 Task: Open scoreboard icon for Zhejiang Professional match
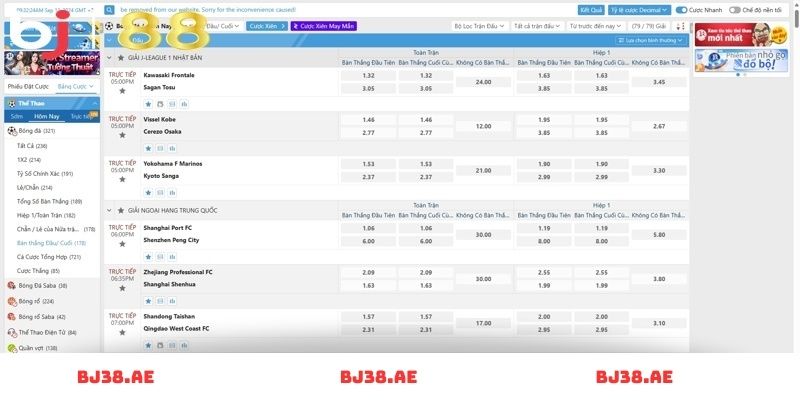160,302
